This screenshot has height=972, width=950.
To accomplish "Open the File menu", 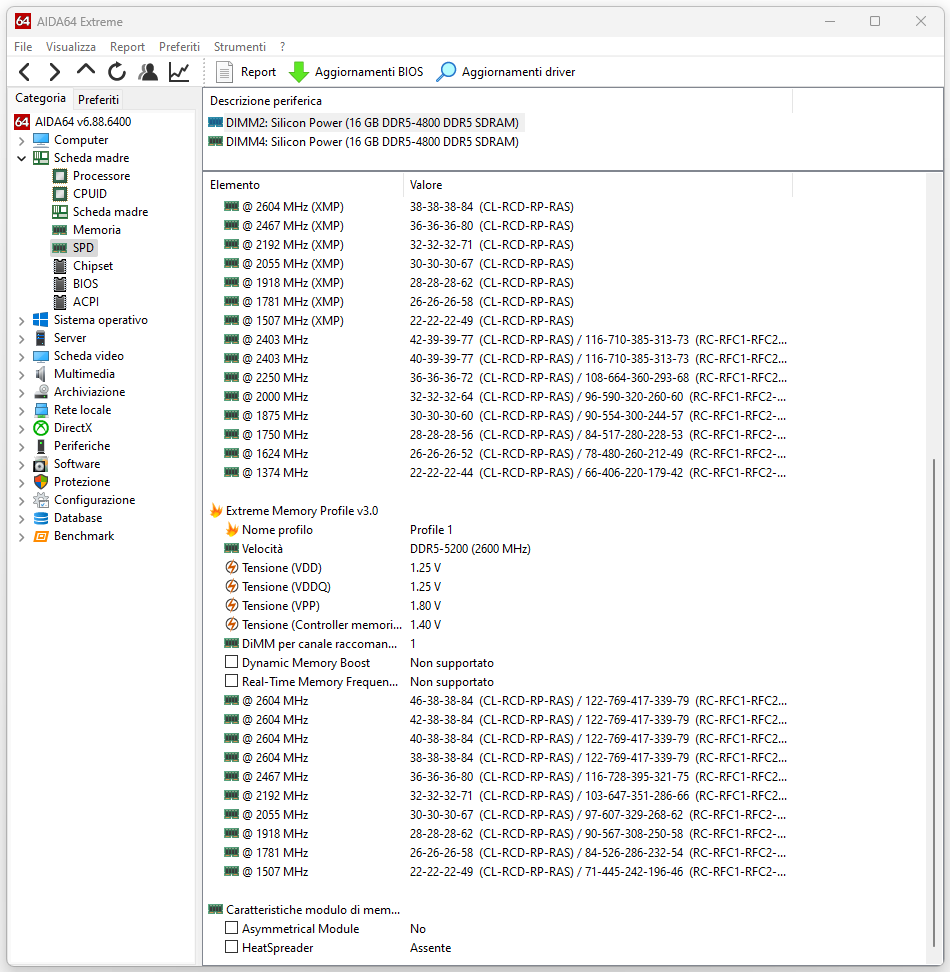I will [23, 46].
